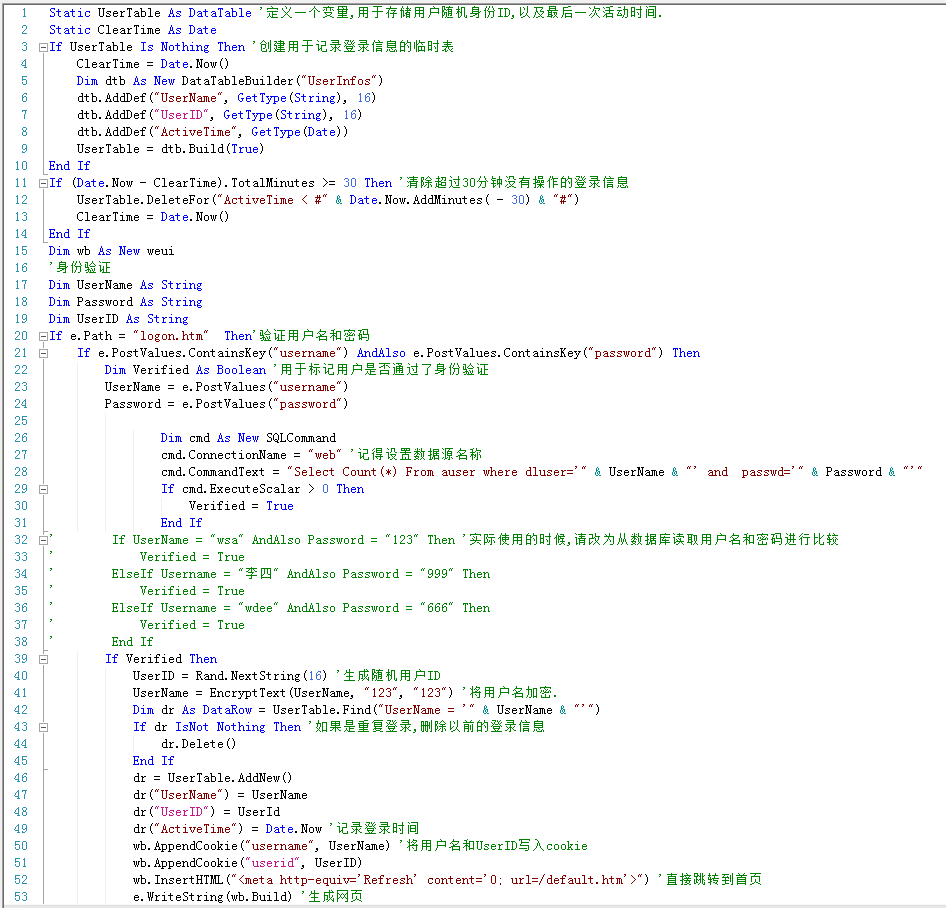
Task: Click 'Dim wb As New weui' line
Action: coord(112,251)
